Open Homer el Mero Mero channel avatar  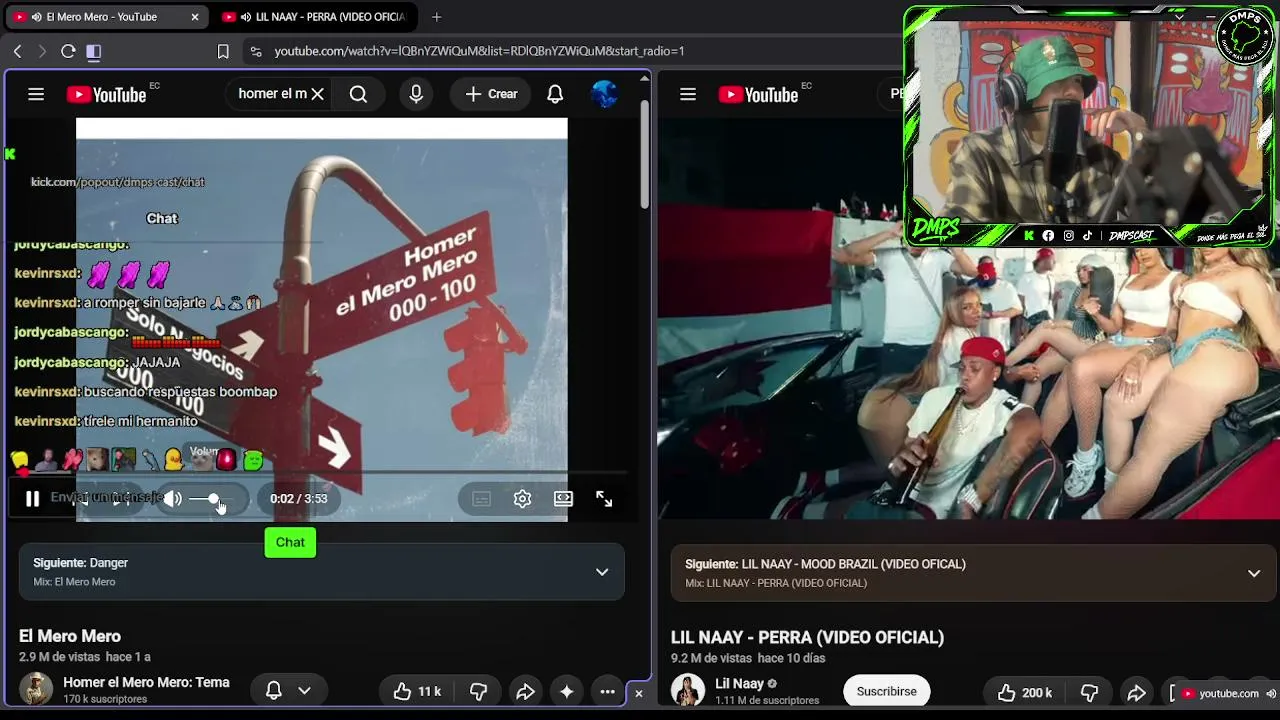[x=36, y=689]
